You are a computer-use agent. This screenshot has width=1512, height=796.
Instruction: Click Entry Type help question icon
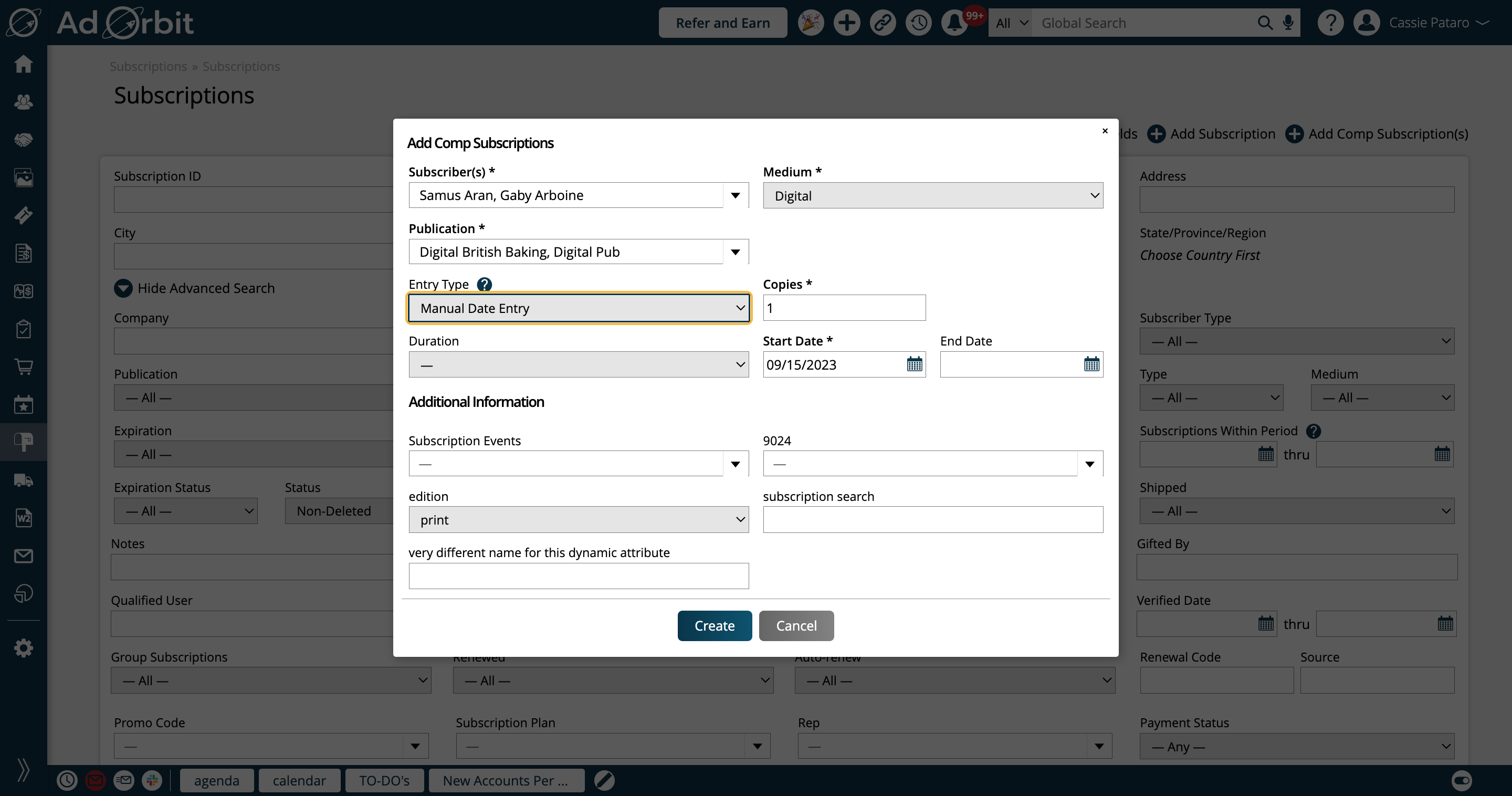pos(484,284)
